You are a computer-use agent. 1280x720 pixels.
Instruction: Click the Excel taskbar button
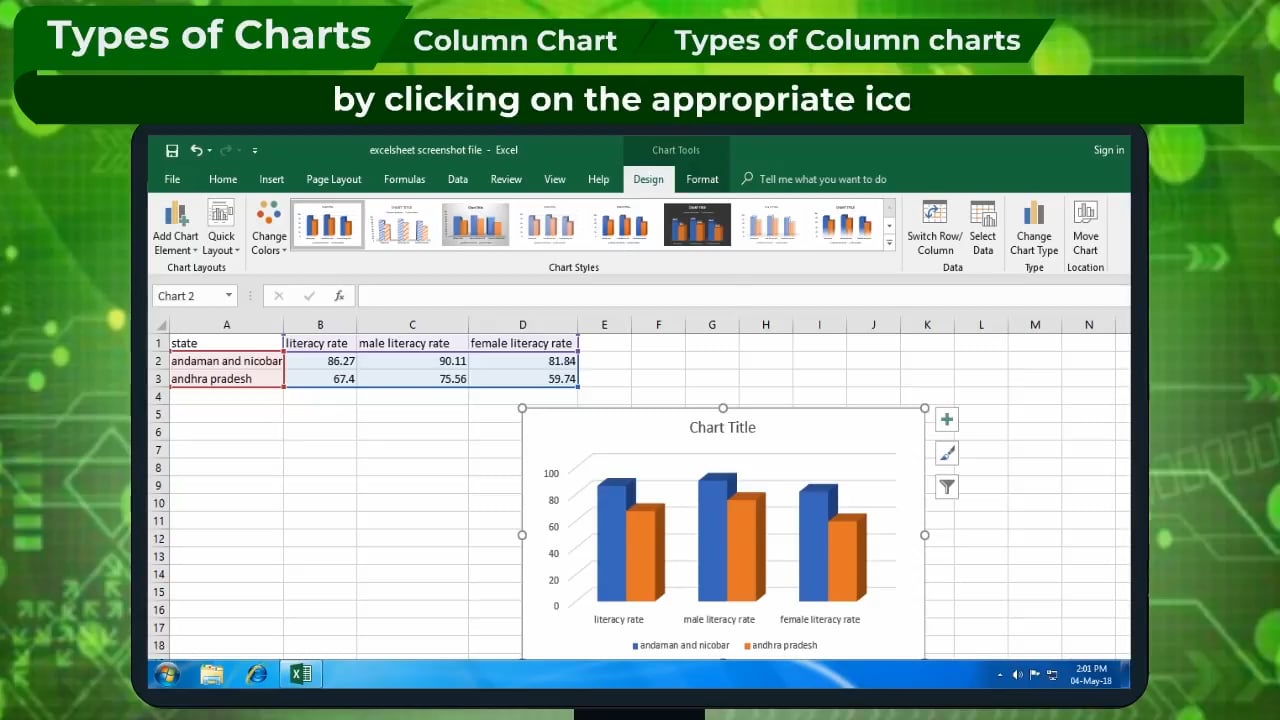pyautogui.click(x=300, y=675)
